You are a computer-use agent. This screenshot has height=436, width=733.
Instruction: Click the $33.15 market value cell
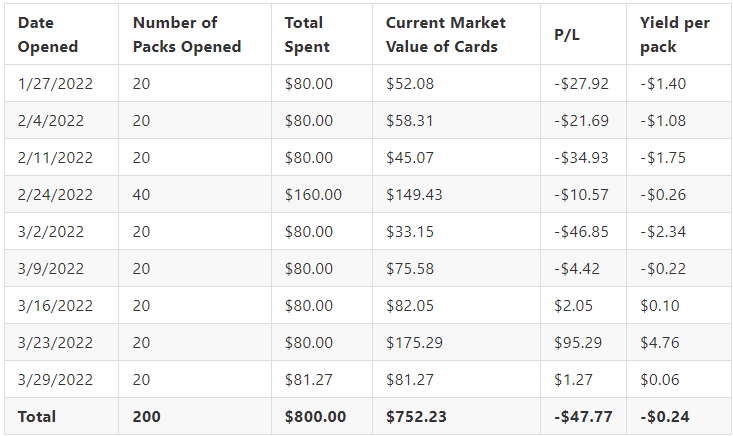point(410,231)
